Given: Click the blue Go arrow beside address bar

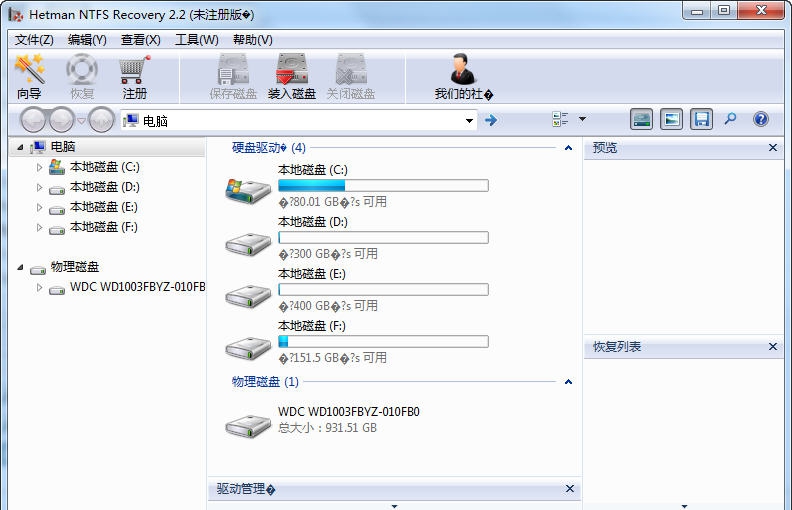Looking at the screenshot, I should (490, 120).
